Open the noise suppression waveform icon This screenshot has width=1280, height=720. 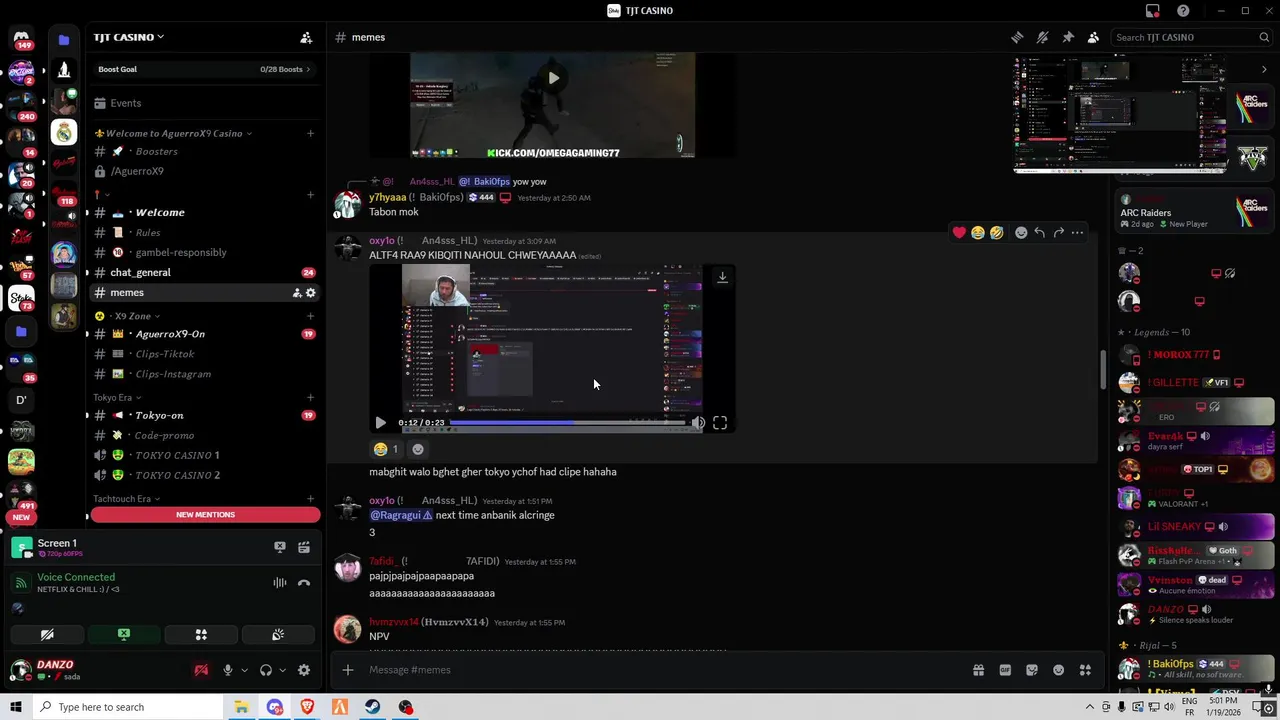[x=280, y=583]
